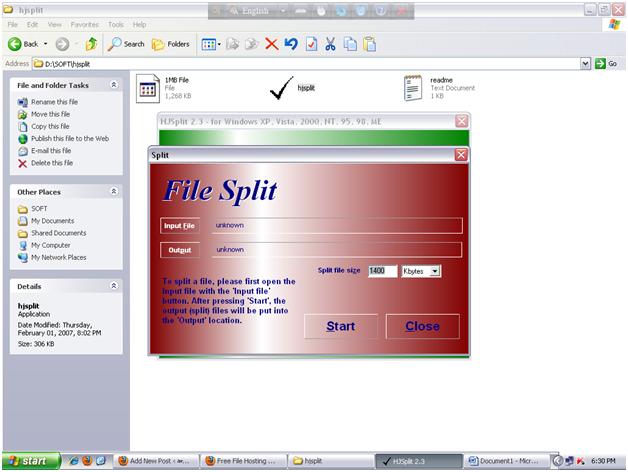Open the View menu
628x472 pixels.
[54, 24]
